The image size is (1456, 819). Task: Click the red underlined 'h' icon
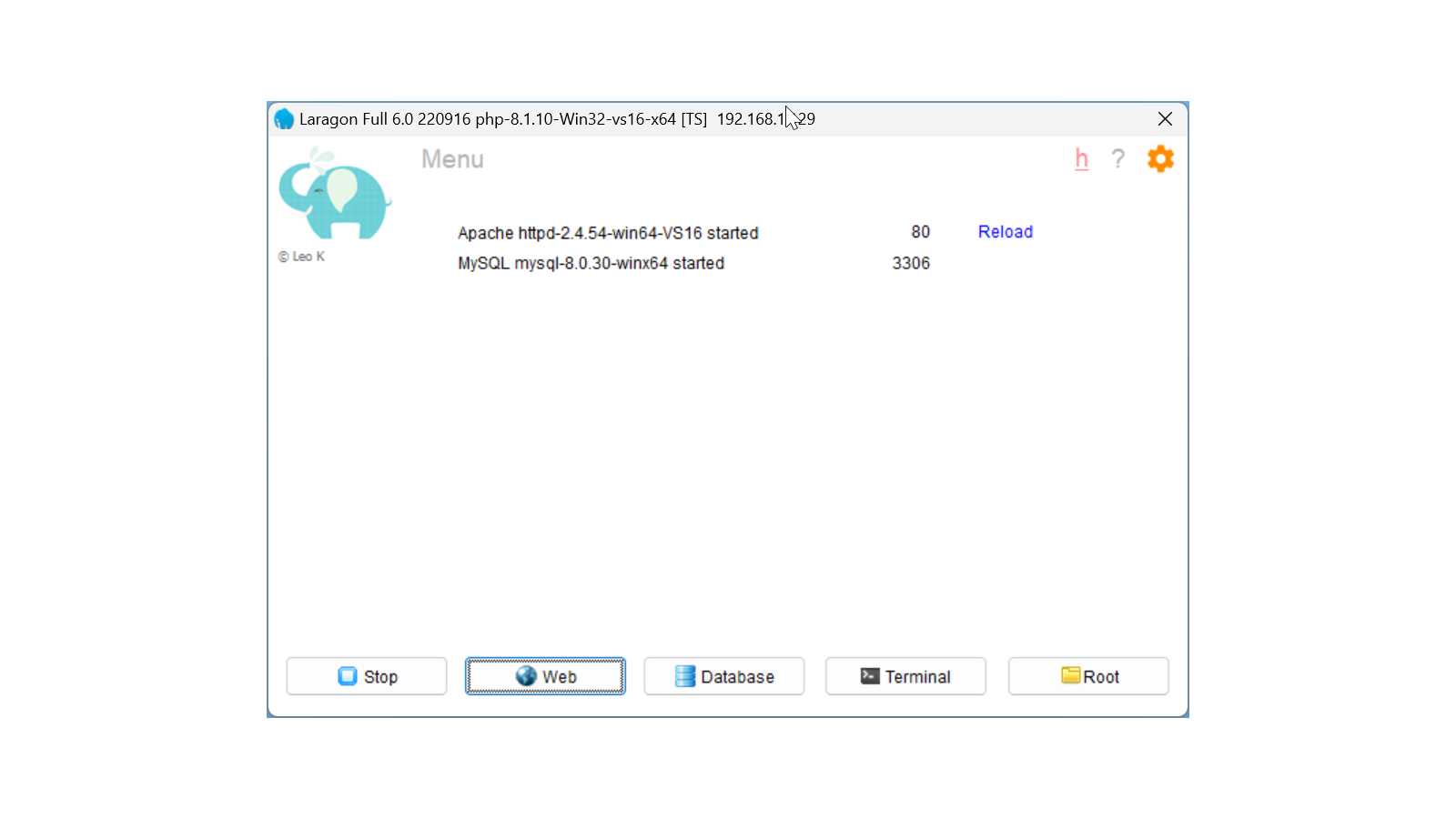[x=1081, y=159]
